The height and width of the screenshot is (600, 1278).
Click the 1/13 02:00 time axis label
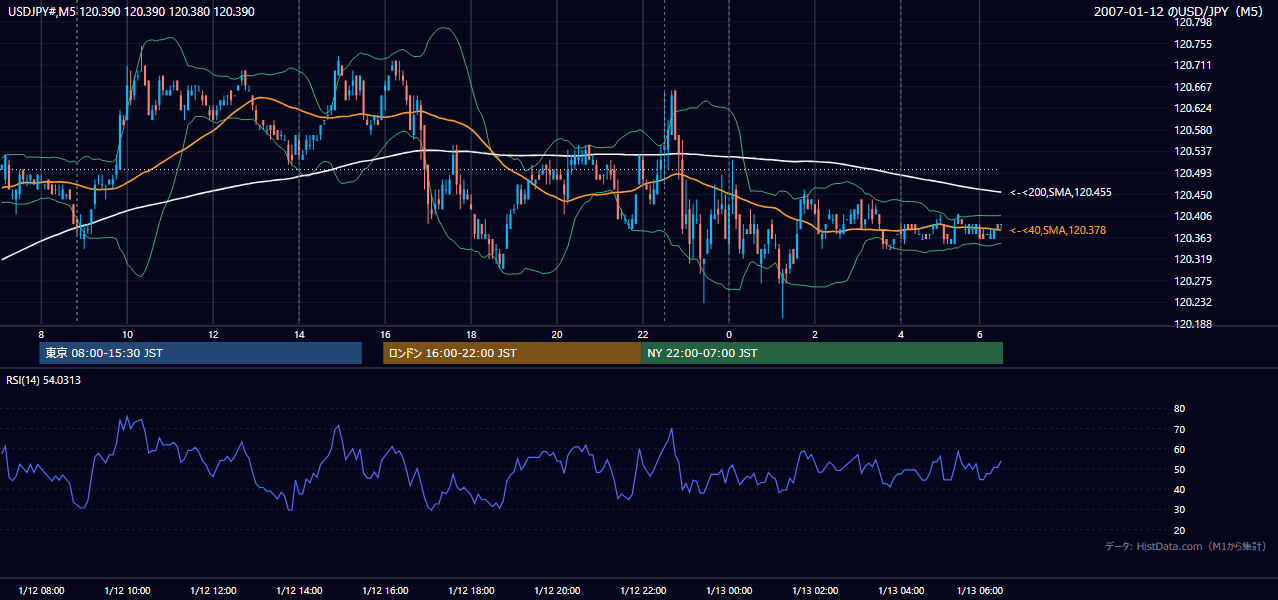(815, 591)
